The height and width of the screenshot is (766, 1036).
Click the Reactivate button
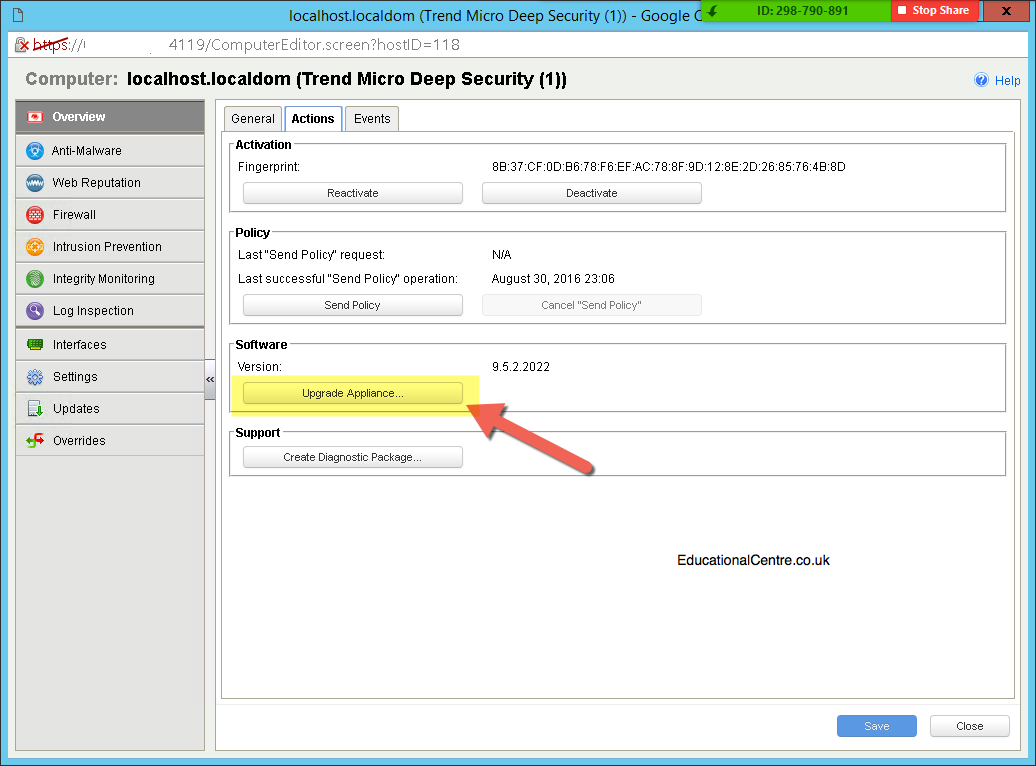tap(353, 193)
